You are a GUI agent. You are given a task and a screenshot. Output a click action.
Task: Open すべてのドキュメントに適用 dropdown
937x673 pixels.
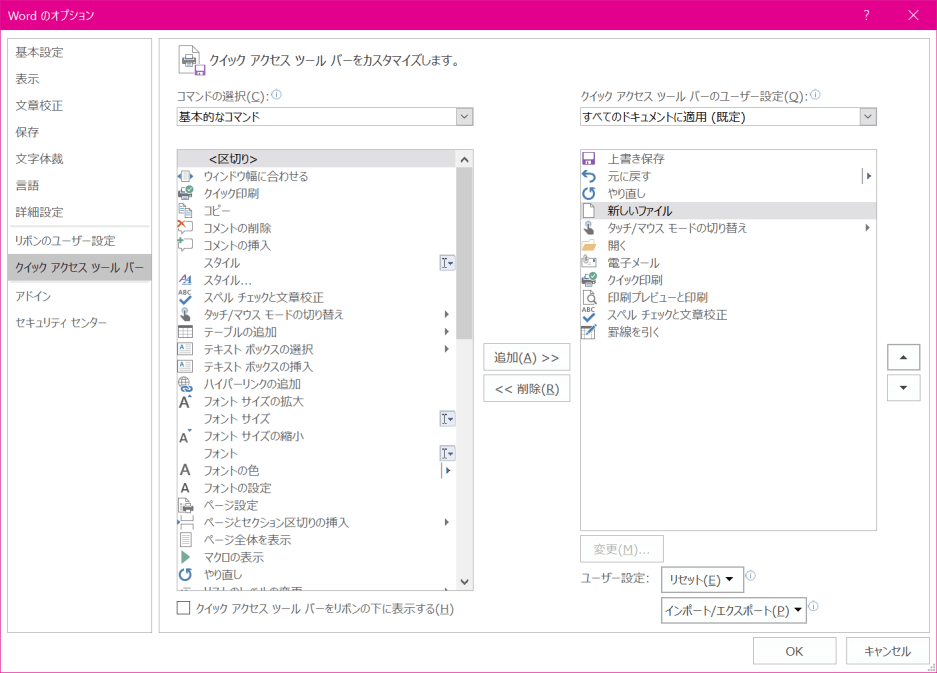click(x=868, y=117)
